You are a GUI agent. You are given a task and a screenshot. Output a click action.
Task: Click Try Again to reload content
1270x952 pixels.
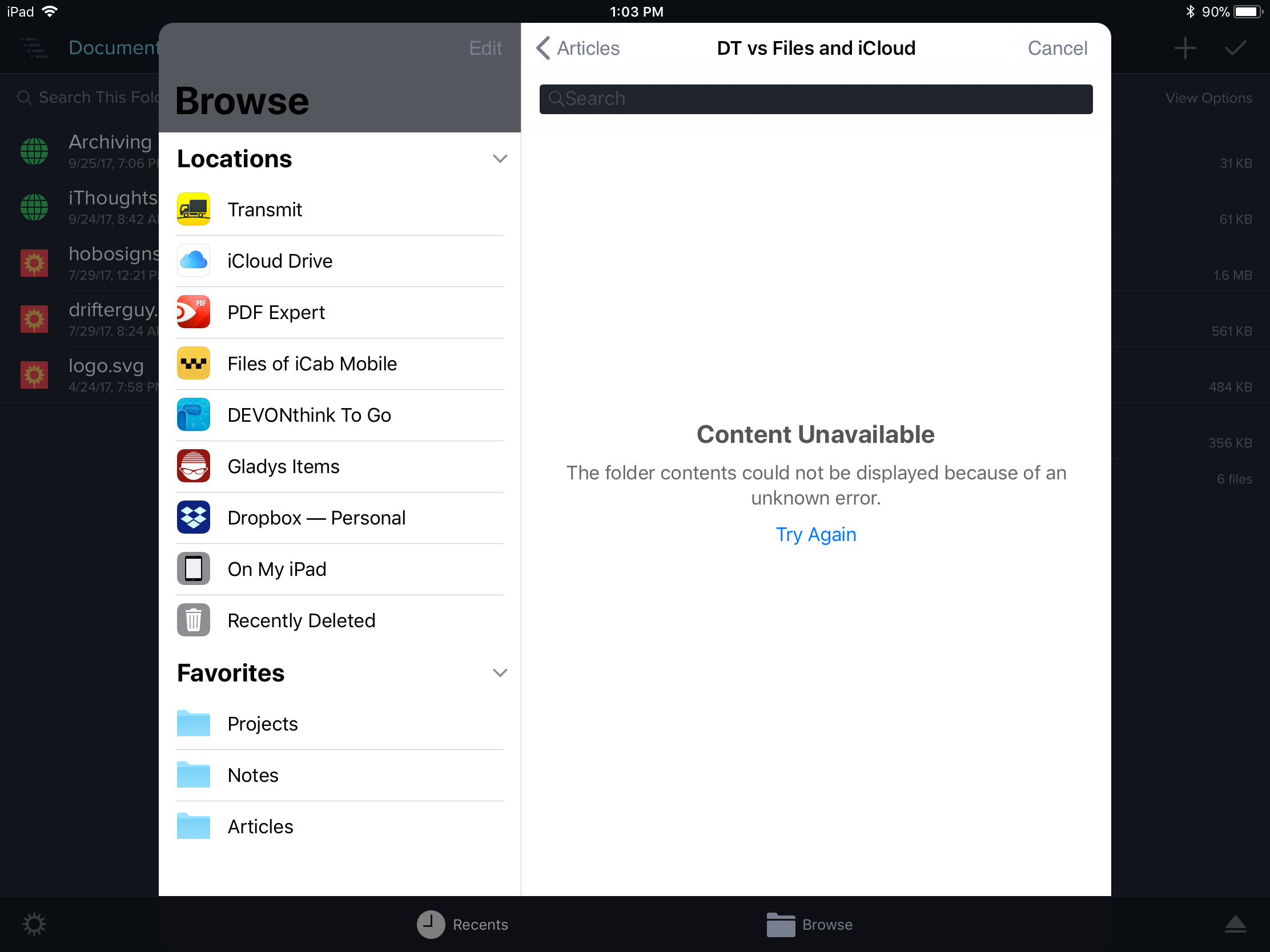tap(815, 534)
